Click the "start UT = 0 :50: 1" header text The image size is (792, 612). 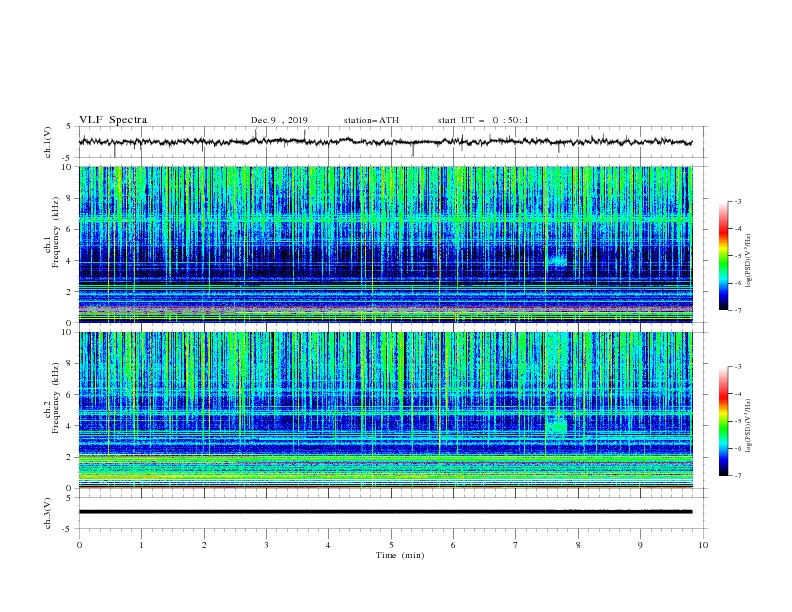click(483, 120)
